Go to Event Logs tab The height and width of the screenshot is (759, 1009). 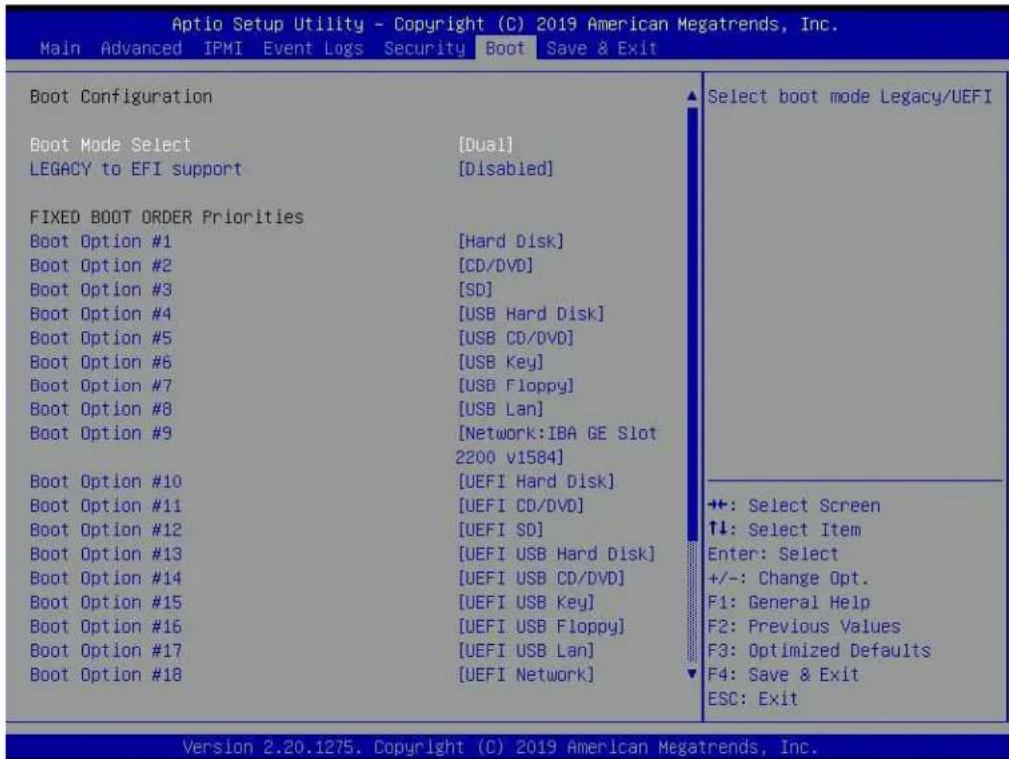[x=313, y=48]
